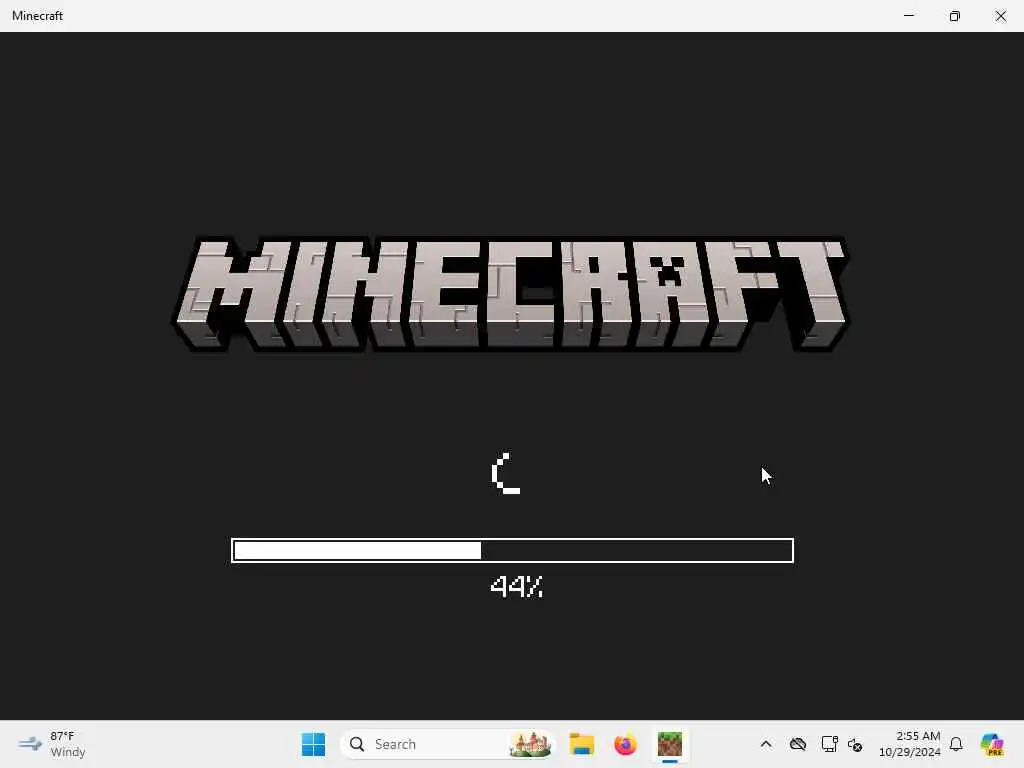1024x768 pixels.
Task: Launch Copilot preview from the taskbar corner
Action: [992, 744]
